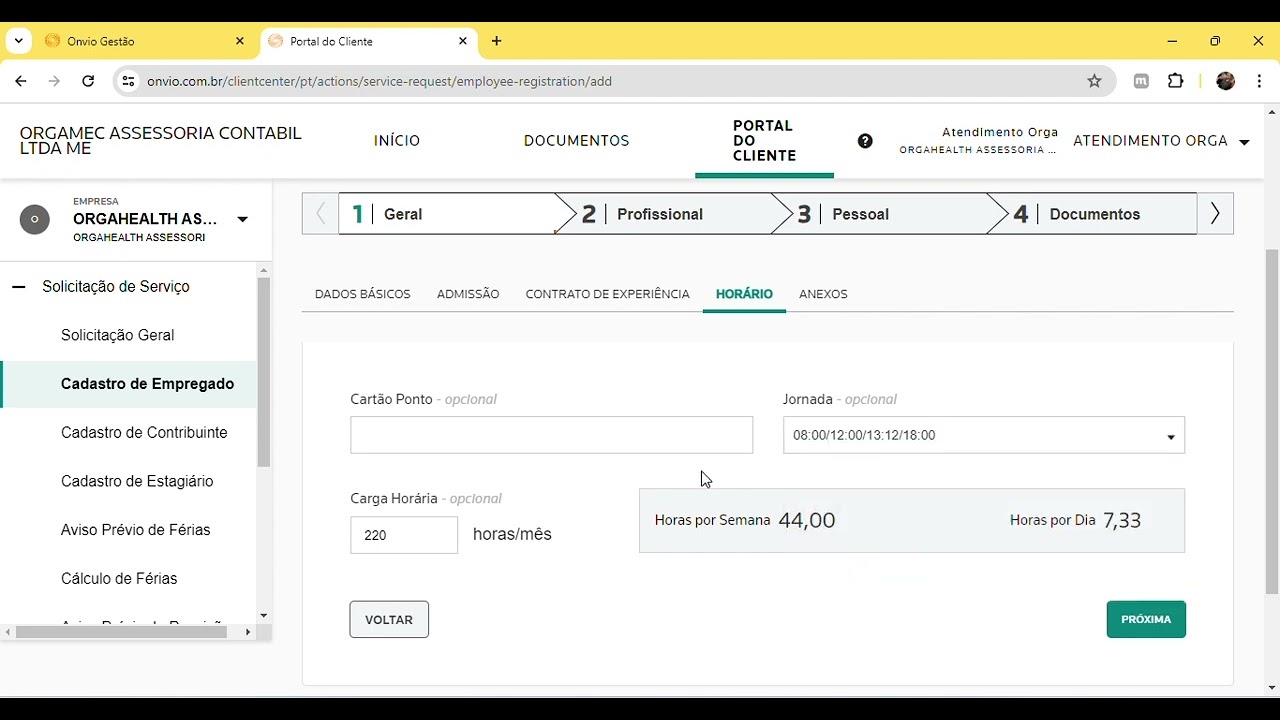Open DOCUMENTOS in the top navigation
The height and width of the screenshot is (720, 1280).
[x=576, y=141]
